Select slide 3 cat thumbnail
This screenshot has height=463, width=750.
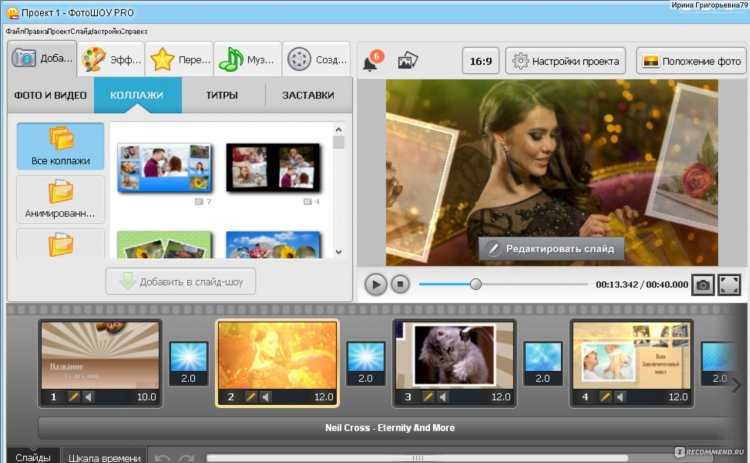(454, 355)
